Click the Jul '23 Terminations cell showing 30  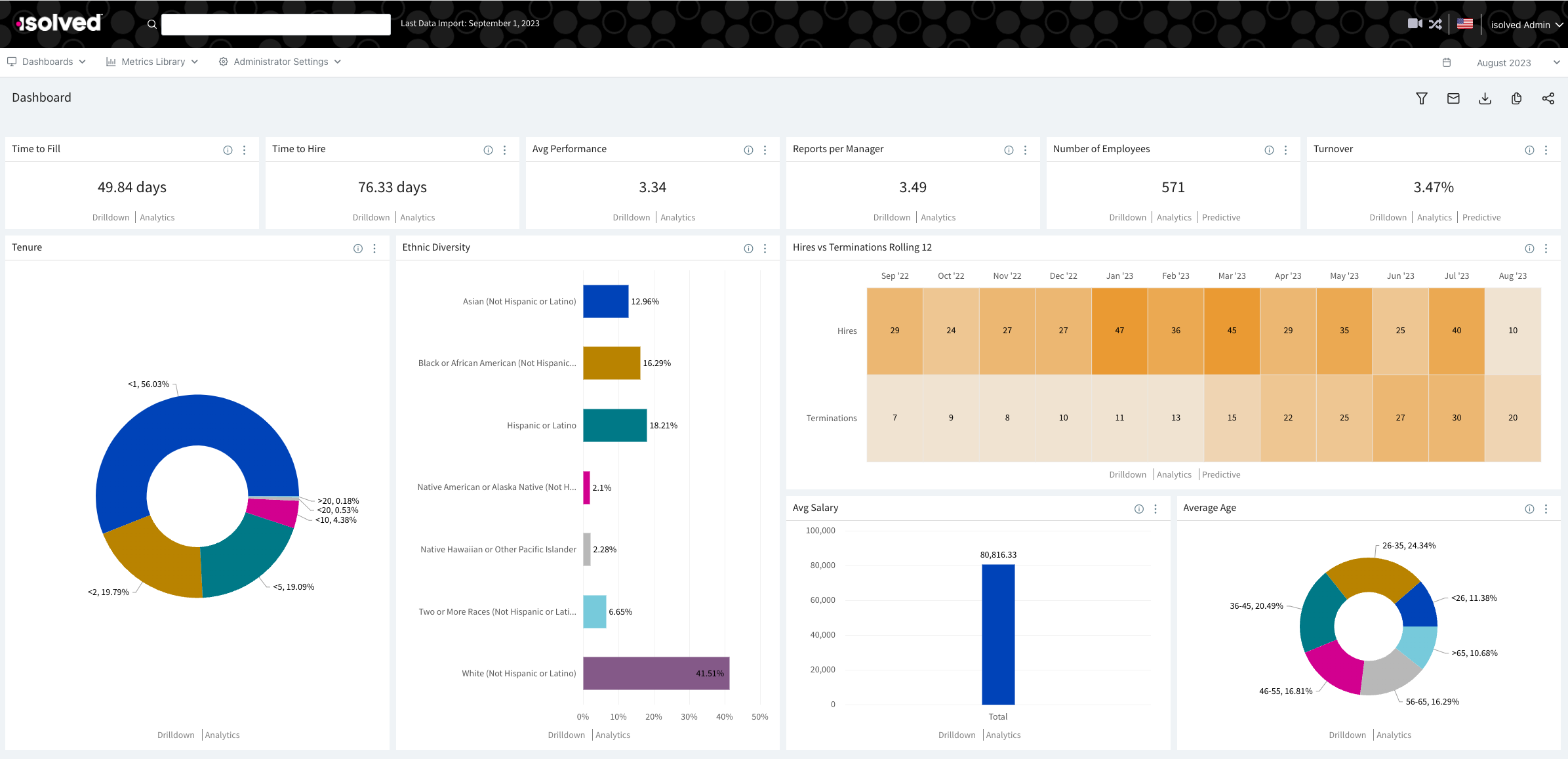click(1457, 418)
